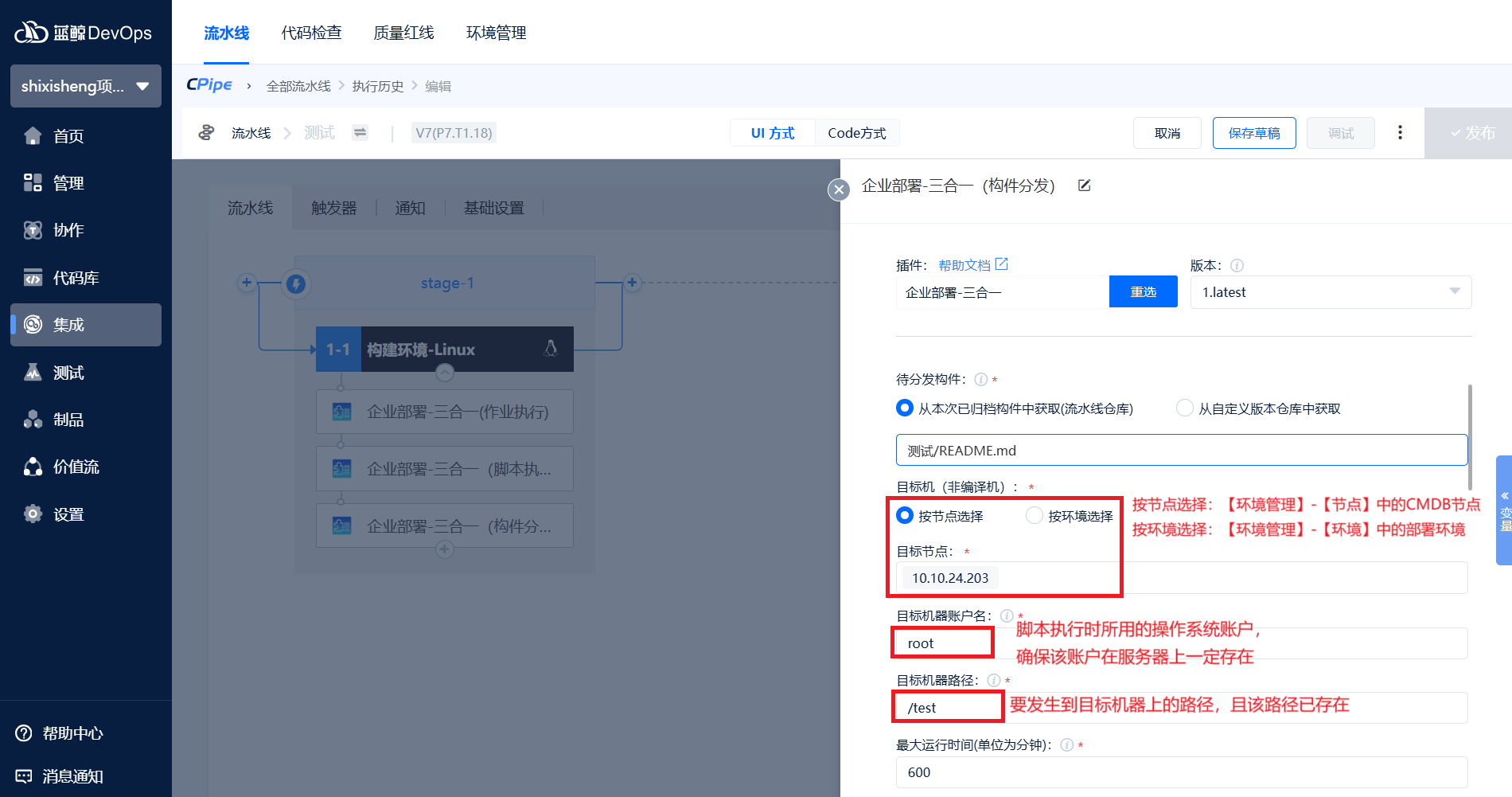1512x797 pixels.
Task: Open 帮助中心 from the sidebar
Action: point(72,733)
